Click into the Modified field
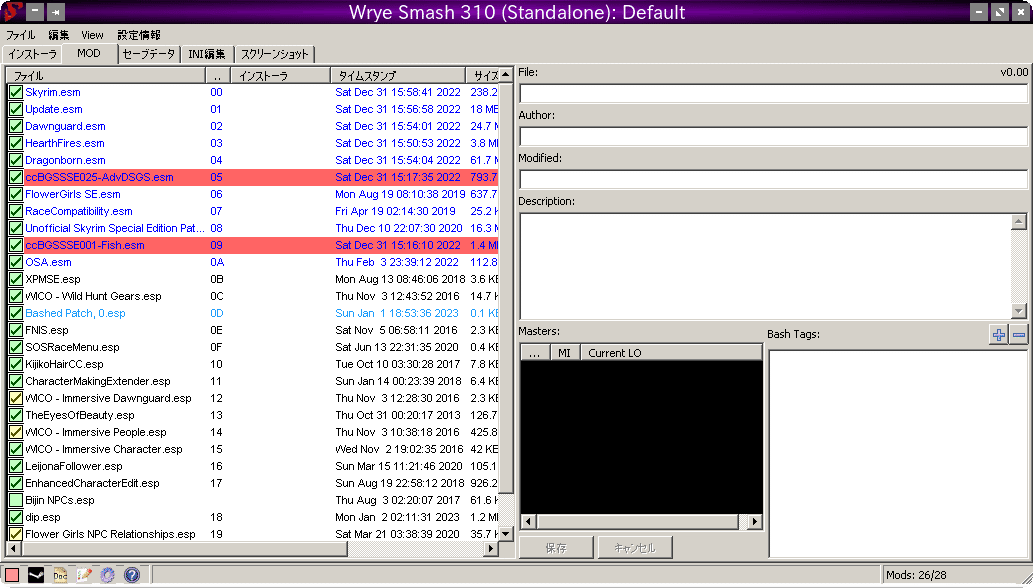 773,179
